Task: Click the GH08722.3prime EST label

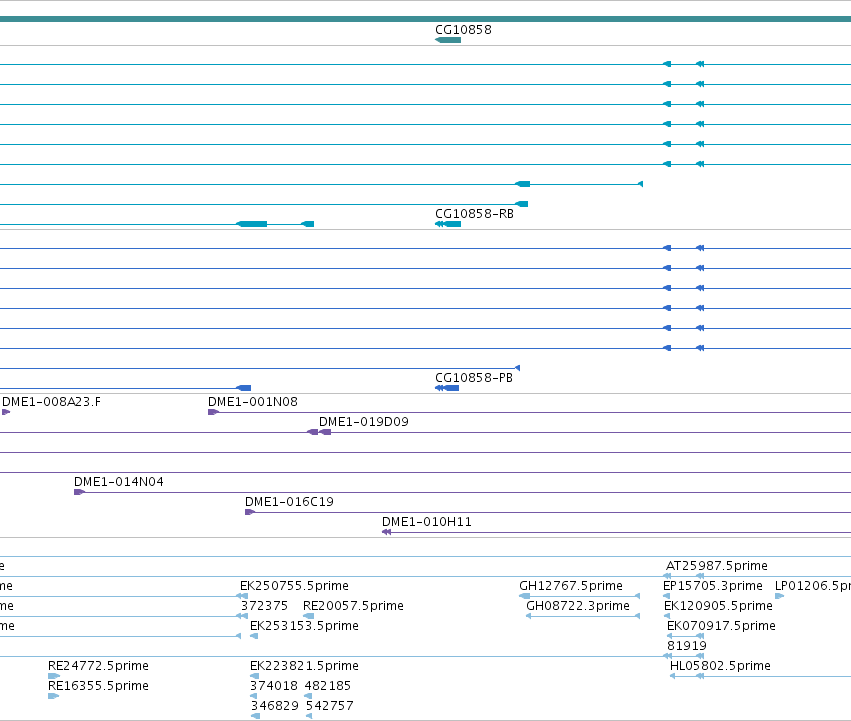Action: [578, 606]
